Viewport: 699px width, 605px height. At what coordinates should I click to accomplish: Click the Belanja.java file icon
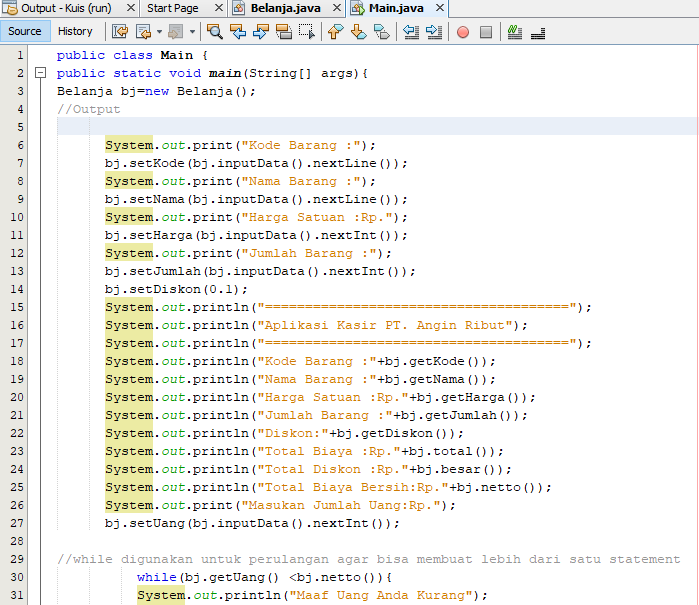238,8
